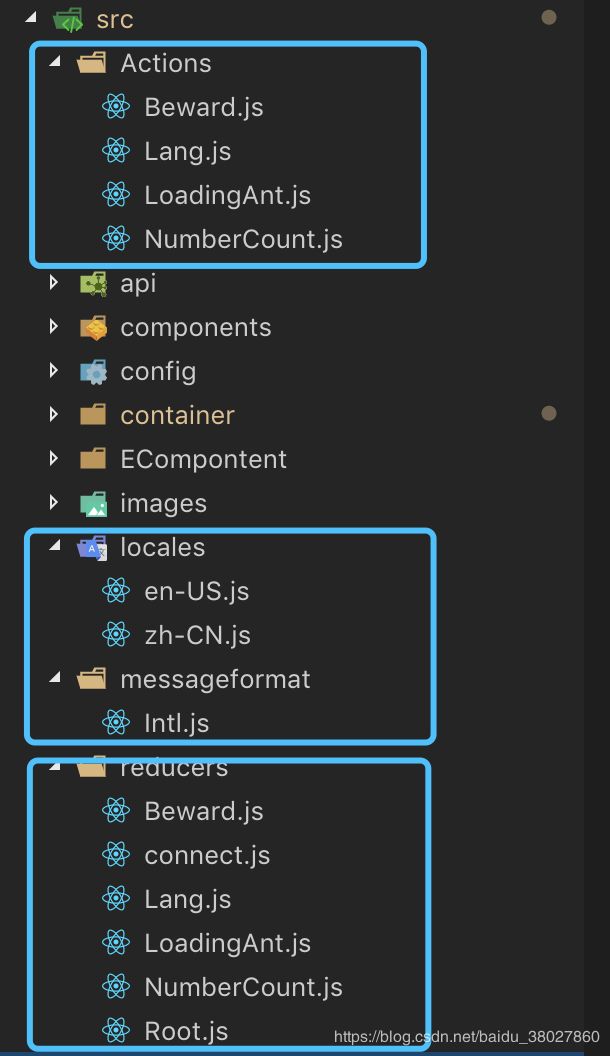Select NumberCount.js under reducers

[x=244, y=987]
